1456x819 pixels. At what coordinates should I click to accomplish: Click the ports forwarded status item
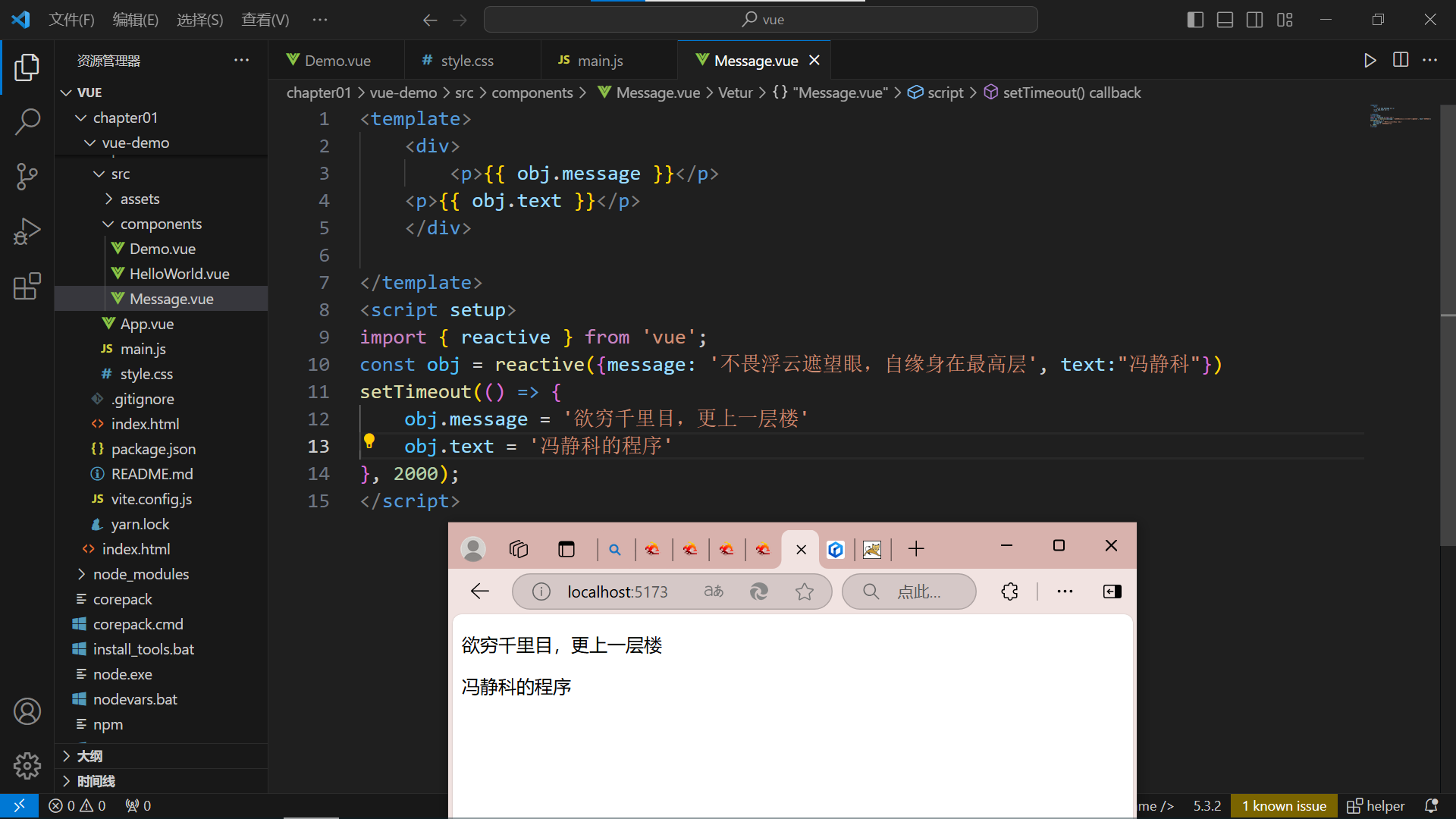coord(138,805)
